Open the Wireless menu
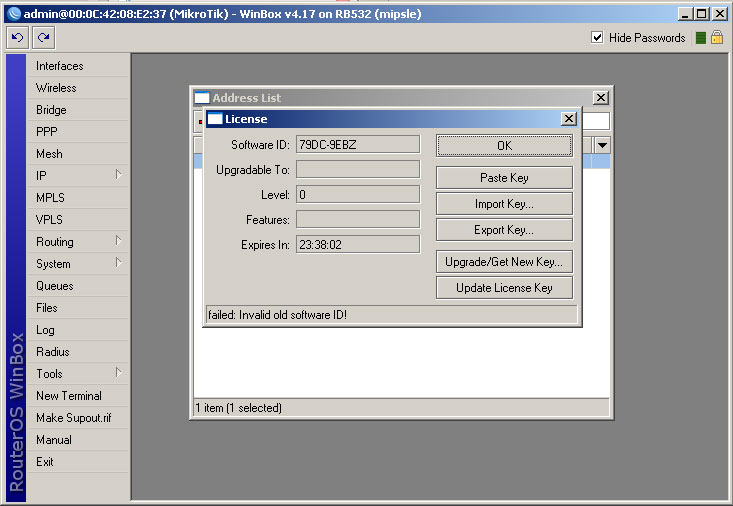The height and width of the screenshot is (506, 733). click(x=78, y=88)
